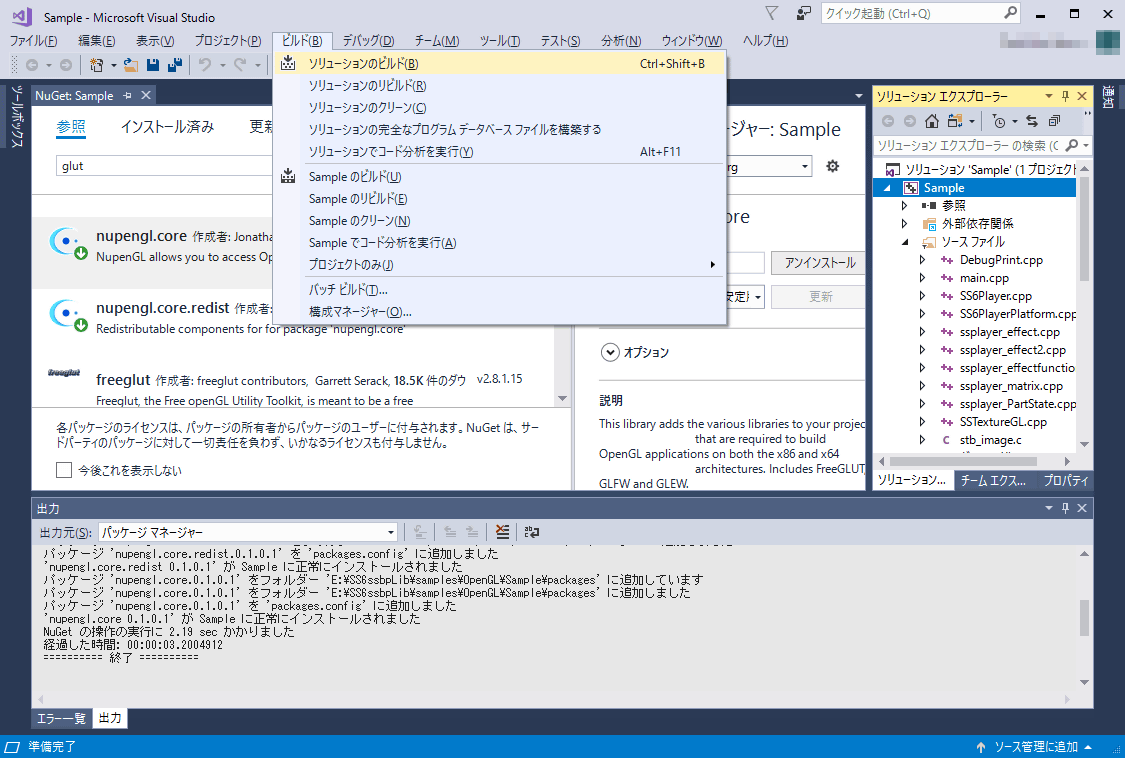Click the Solution Explorer Home icon
The height and width of the screenshot is (758, 1125).
tap(931, 121)
